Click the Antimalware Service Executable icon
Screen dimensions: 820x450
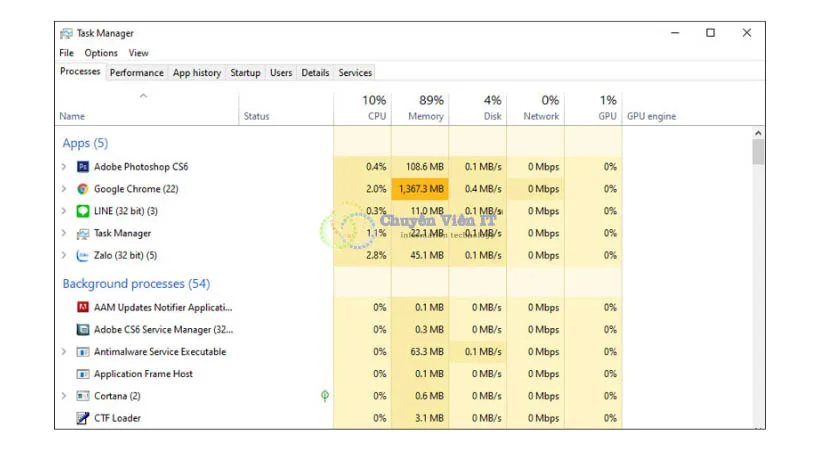(83, 352)
